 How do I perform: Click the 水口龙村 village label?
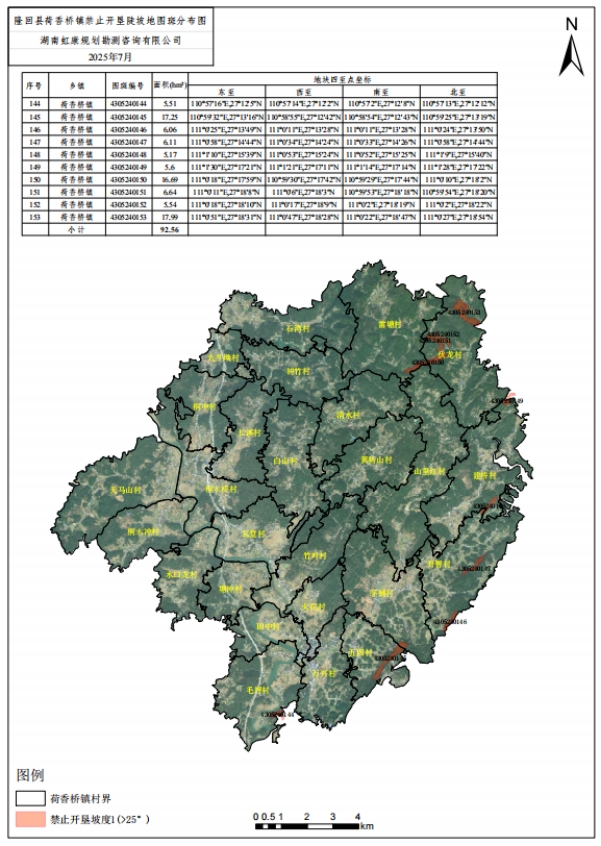(x=183, y=574)
